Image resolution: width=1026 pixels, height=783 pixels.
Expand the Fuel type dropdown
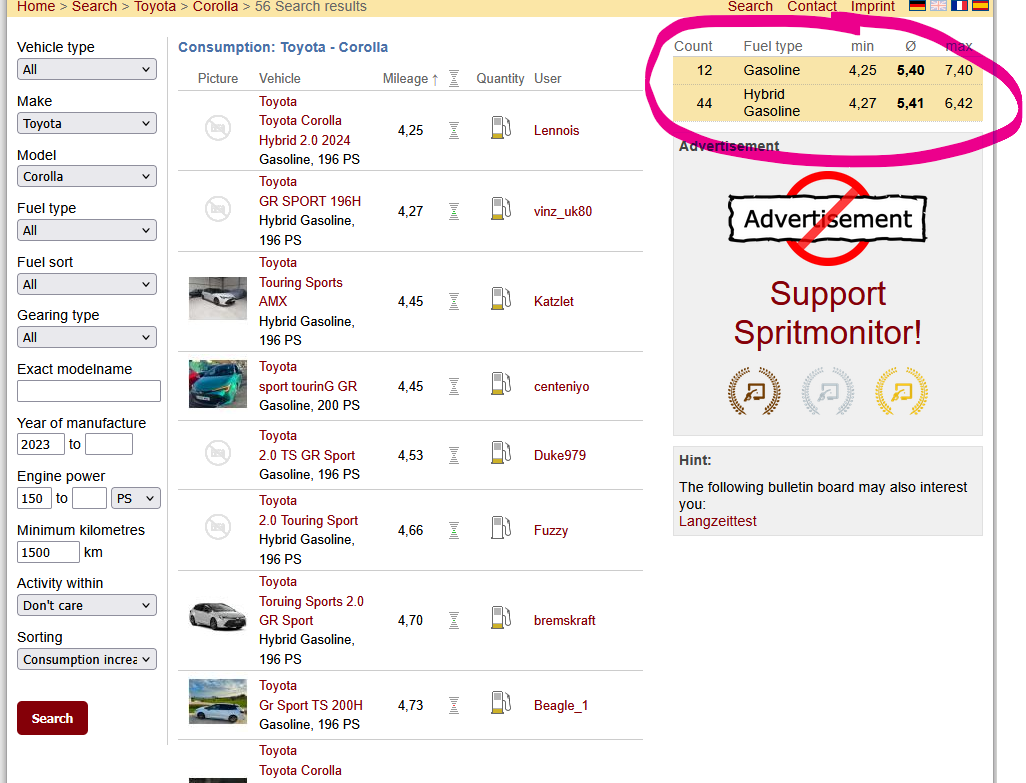pyautogui.click(x=87, y=230)
